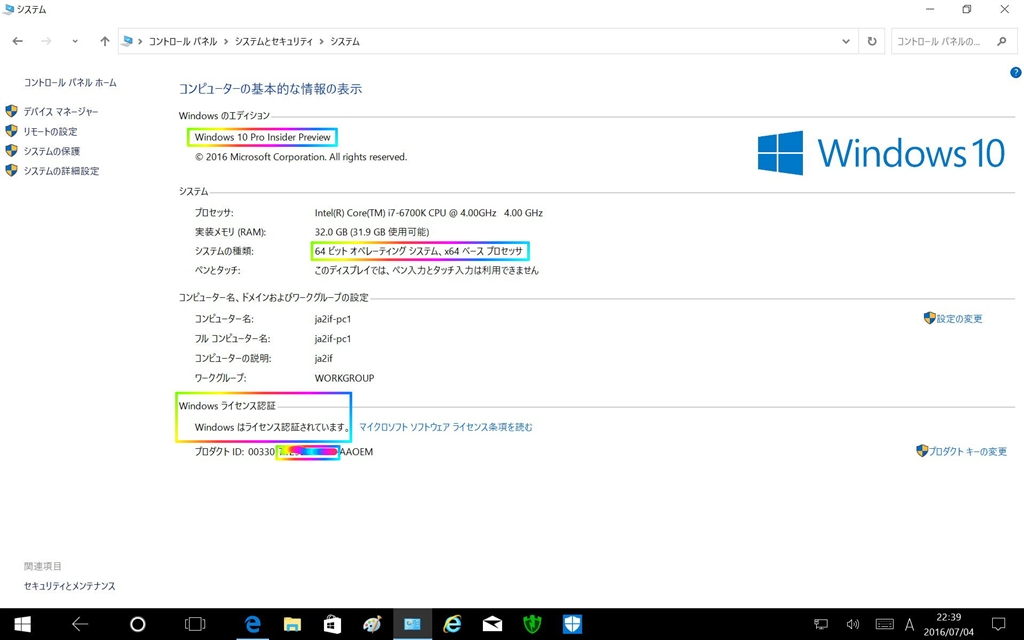Click the computer name ja2if-pc1 text
The image size is (1024, 640).
point(332,319)
